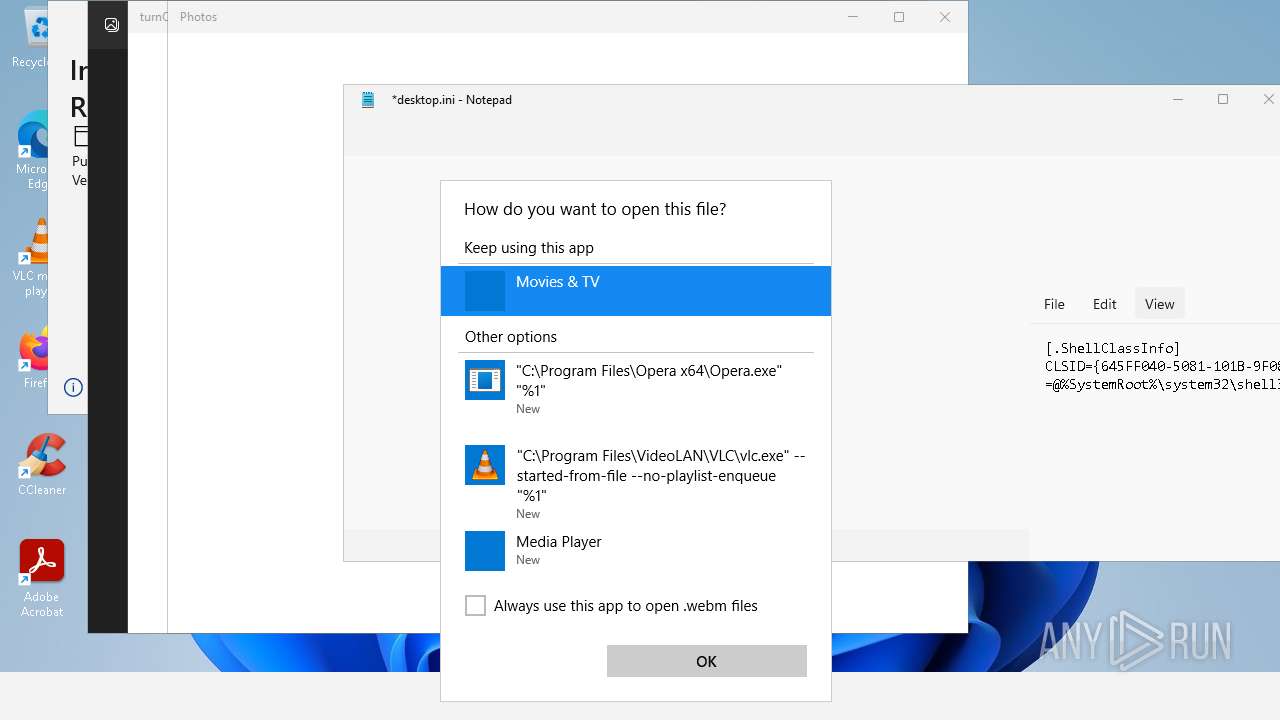Maximize the Photos window
This screenshot has width=1280, height=720.
[899, 17]
